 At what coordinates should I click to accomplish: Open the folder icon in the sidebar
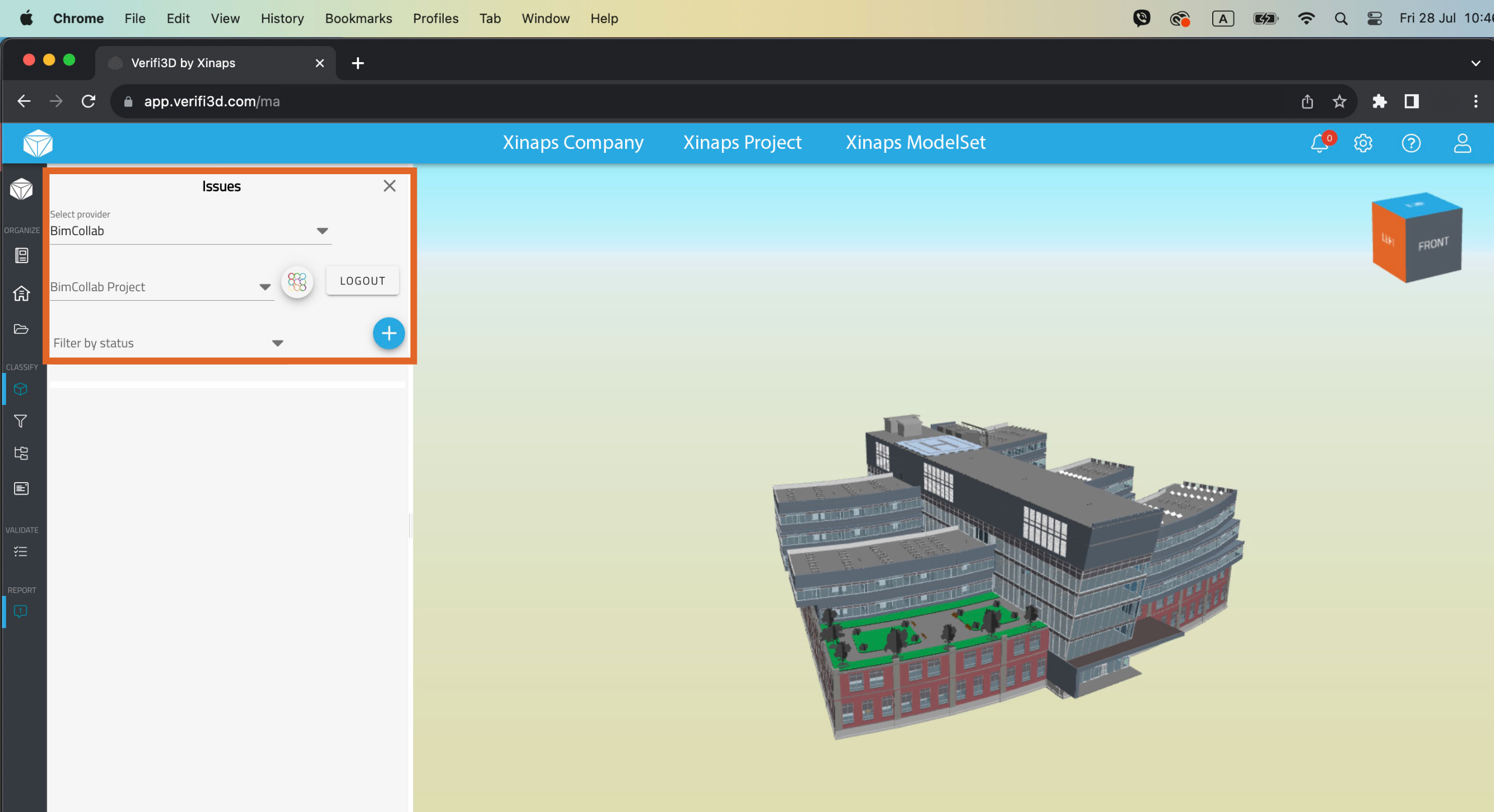pos(21,329)
